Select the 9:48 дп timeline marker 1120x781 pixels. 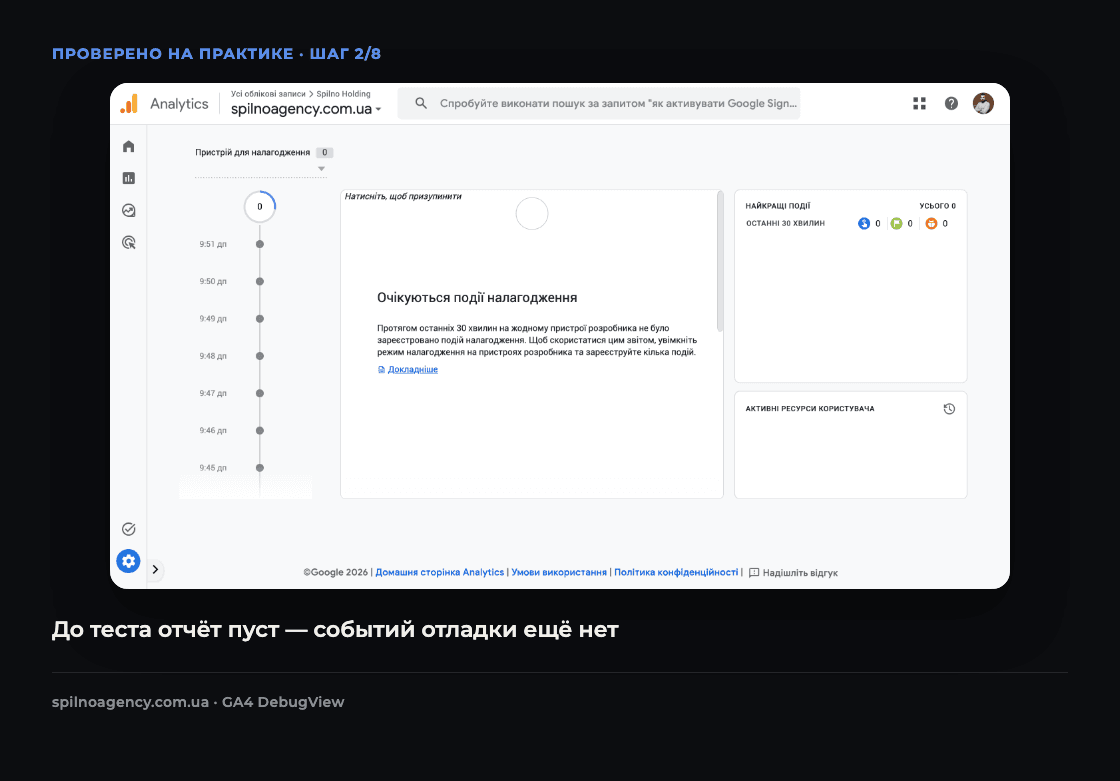pos(260,356)
